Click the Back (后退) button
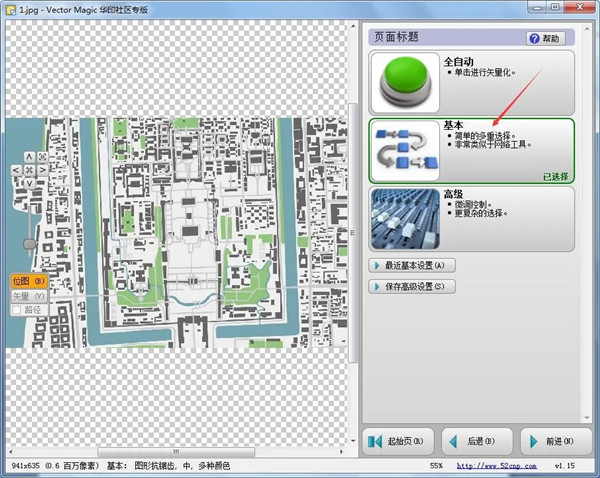This screenshot has height=478, width=600. [x=475, y=441]
